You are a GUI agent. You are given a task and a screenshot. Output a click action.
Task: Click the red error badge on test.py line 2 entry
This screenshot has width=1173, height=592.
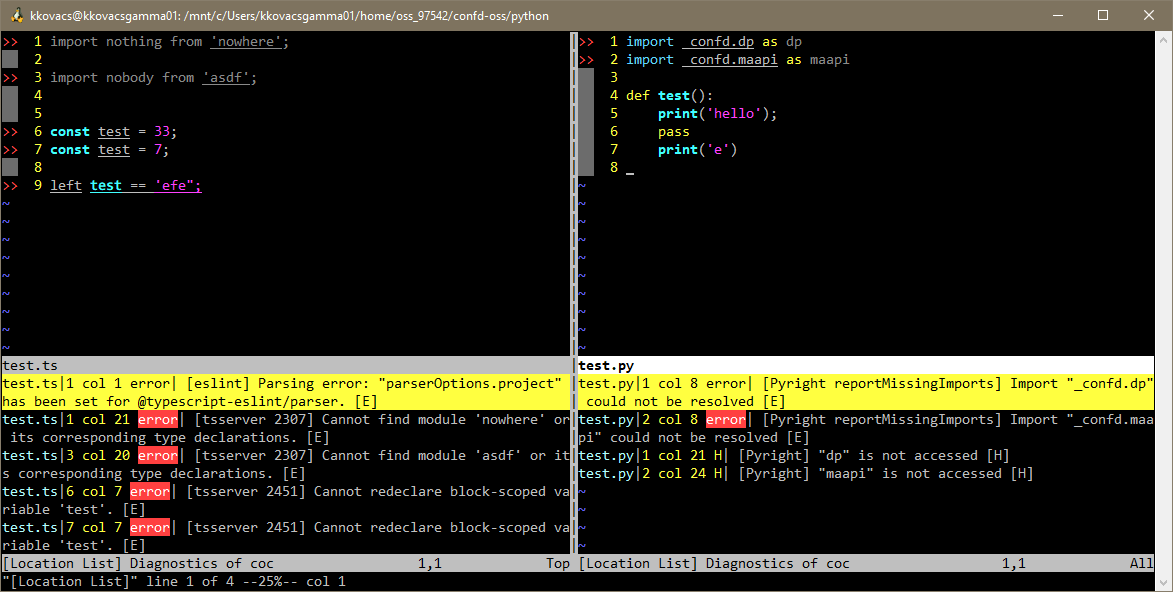pyautogui.click(x=727, y=419)
